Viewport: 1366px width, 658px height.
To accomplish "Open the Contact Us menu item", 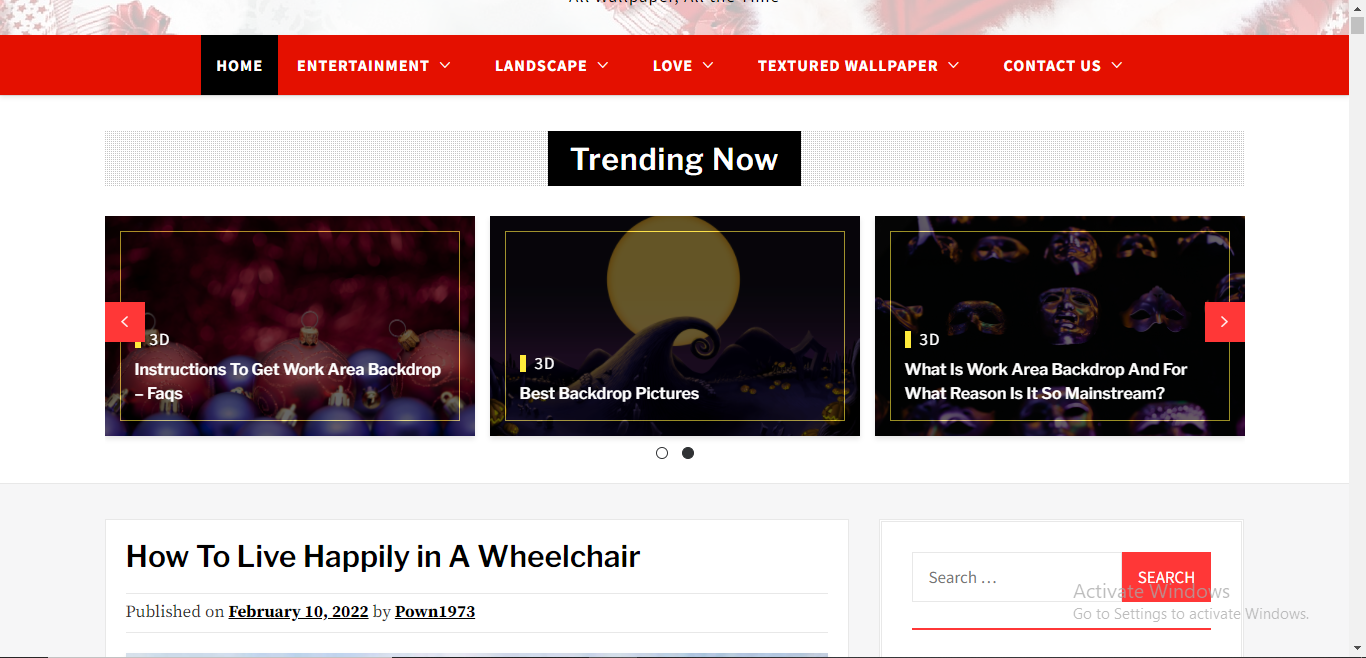I will click(x=1052, y=66).
